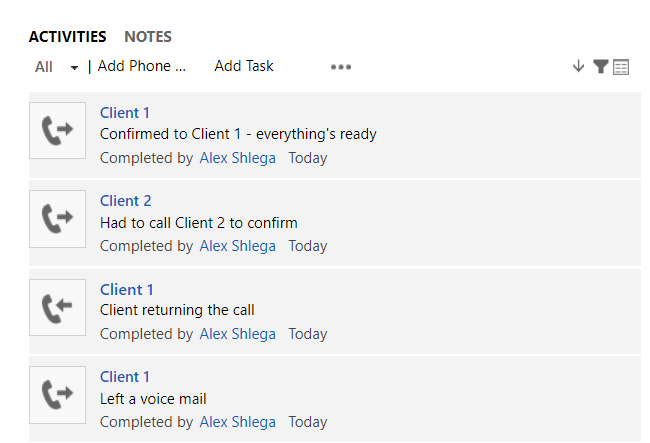Open the activities filter funnel
The height and width of the screenshot is (443, 650).
(x=600, y=66)
